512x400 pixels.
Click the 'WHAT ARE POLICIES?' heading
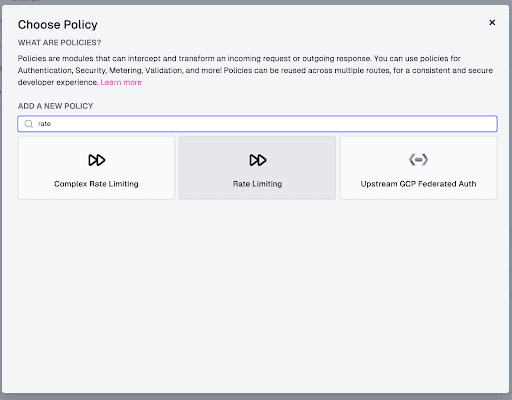(x=59, y=43)
